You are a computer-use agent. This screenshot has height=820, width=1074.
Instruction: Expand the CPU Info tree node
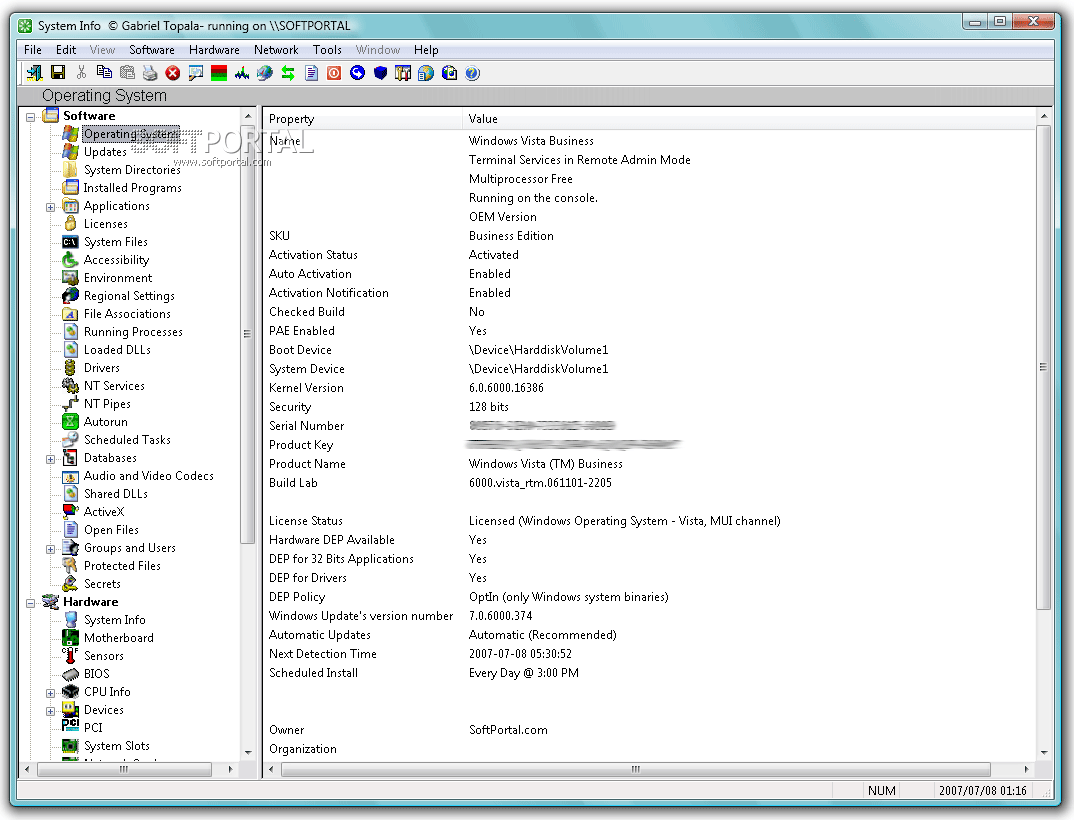[50, 693]
